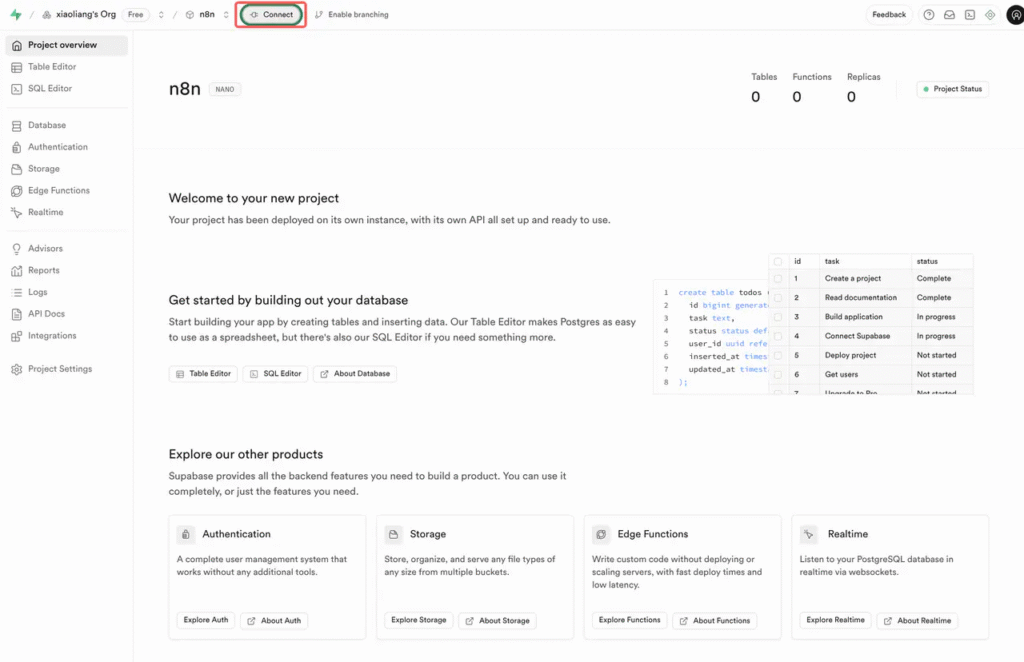Check the box for row 'Create a project'
Image resolution: width=1024 pixels, height=662 pixels.
(x=778, y=279)
